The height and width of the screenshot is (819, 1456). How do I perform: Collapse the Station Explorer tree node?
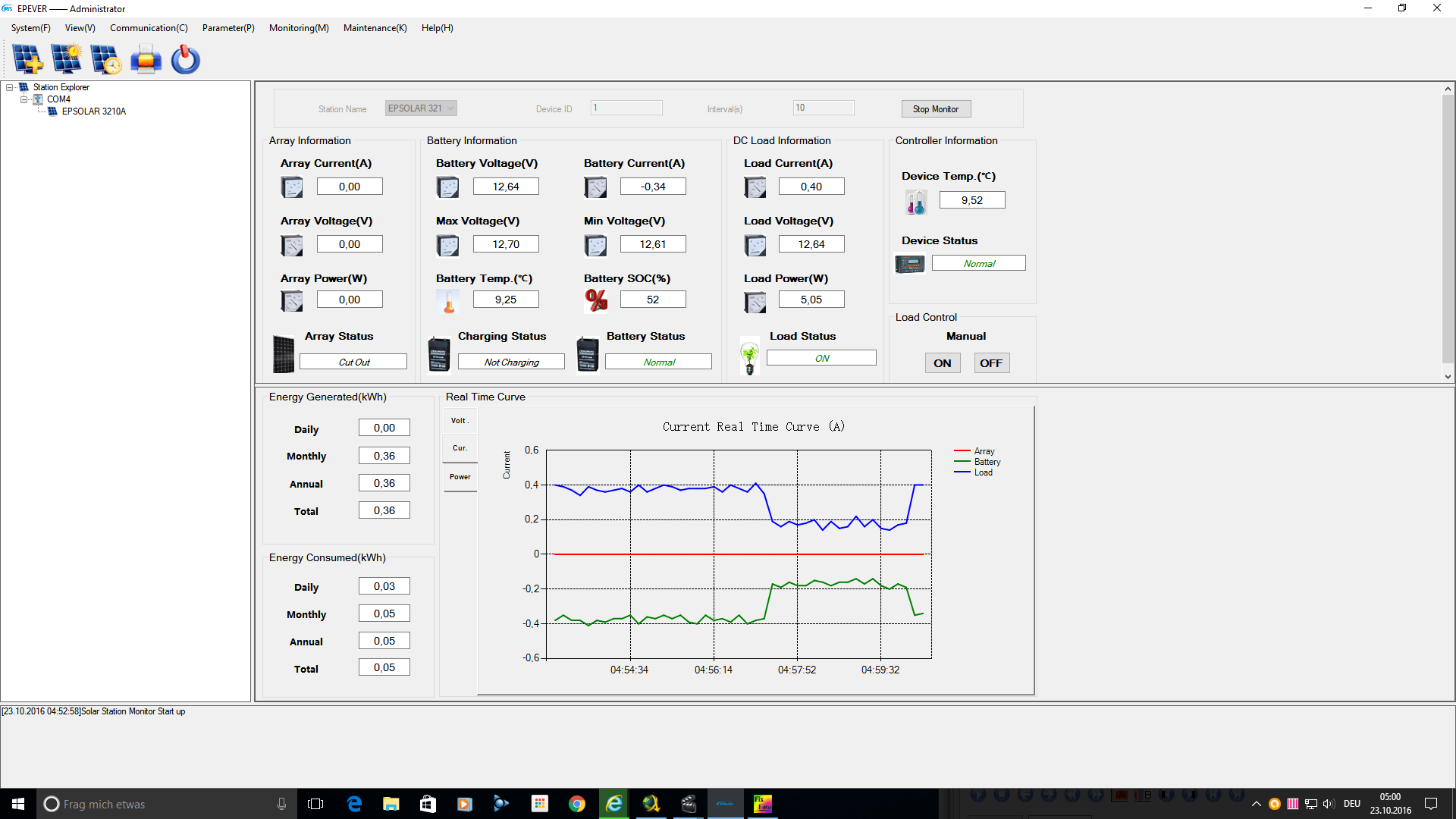[10, 87]
